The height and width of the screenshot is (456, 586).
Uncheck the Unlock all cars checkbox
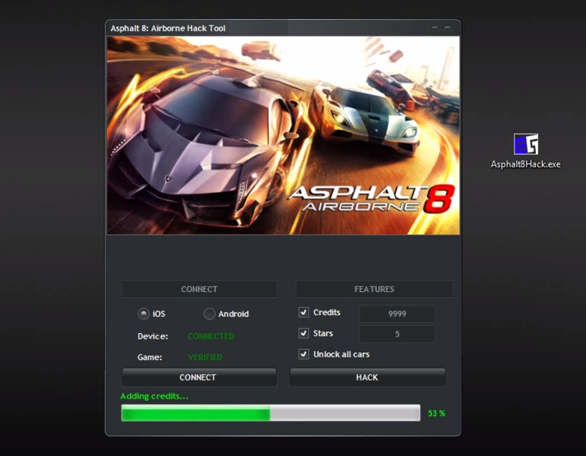coord(303,354)
